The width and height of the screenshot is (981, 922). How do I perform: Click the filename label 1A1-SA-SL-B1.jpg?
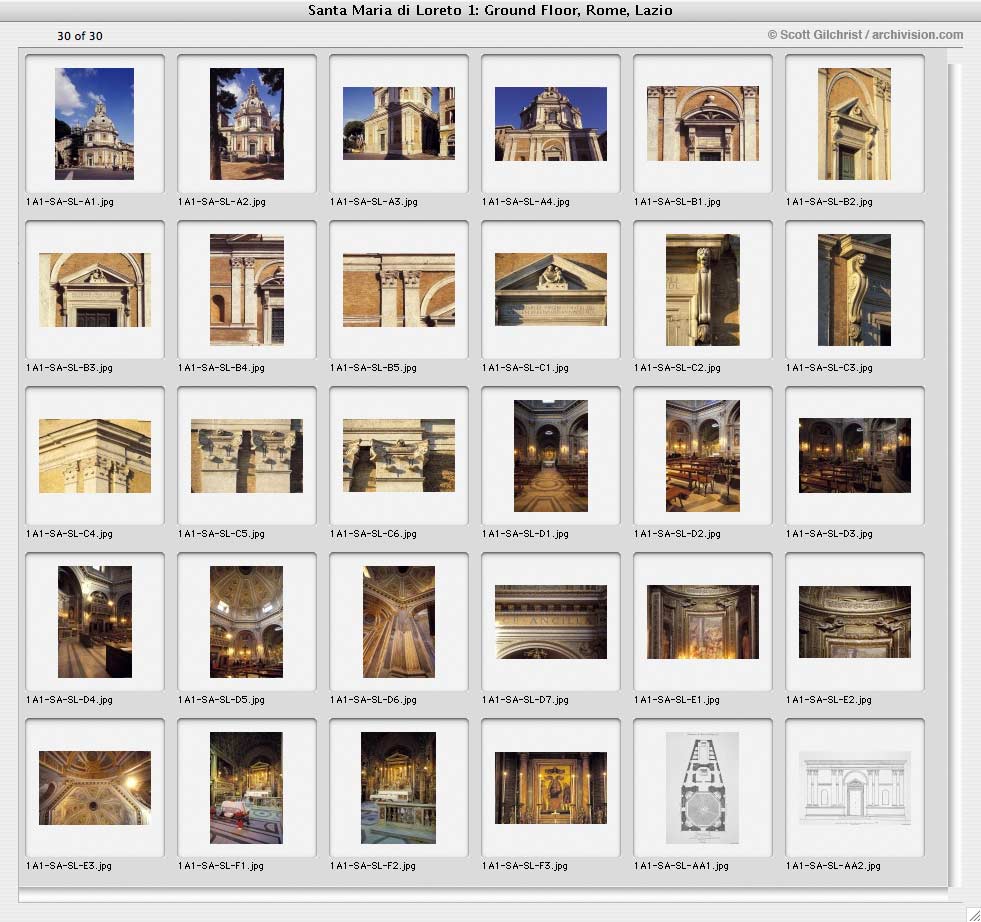(677, 201)
